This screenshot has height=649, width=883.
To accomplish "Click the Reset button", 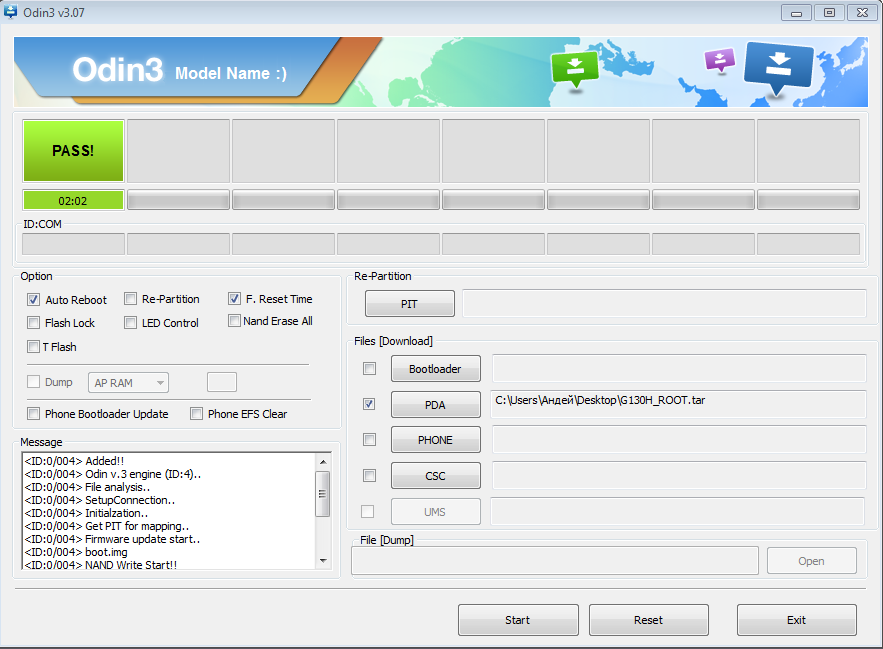I will pyautogui.click(x=648, y=620).
